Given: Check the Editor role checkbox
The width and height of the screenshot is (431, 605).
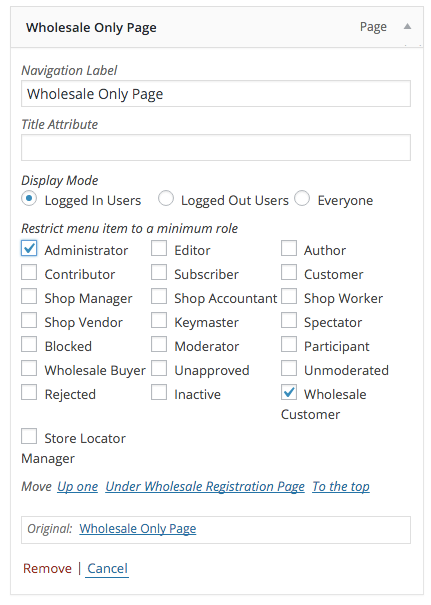Looking at the screenshot, I should click(159, 248).
